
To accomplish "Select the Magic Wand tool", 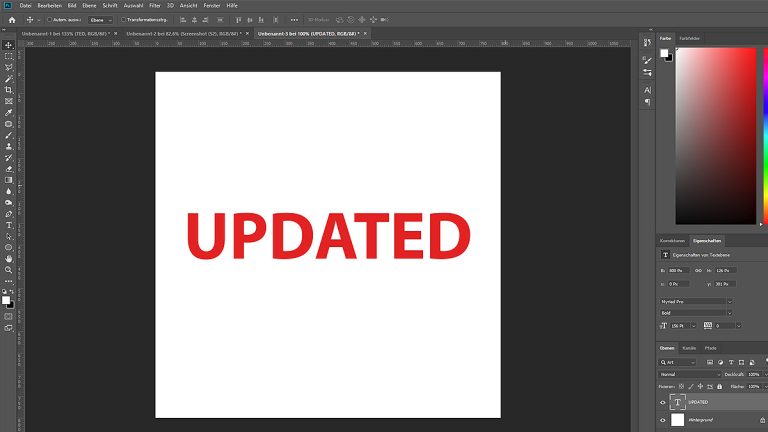I will [8, 79].
